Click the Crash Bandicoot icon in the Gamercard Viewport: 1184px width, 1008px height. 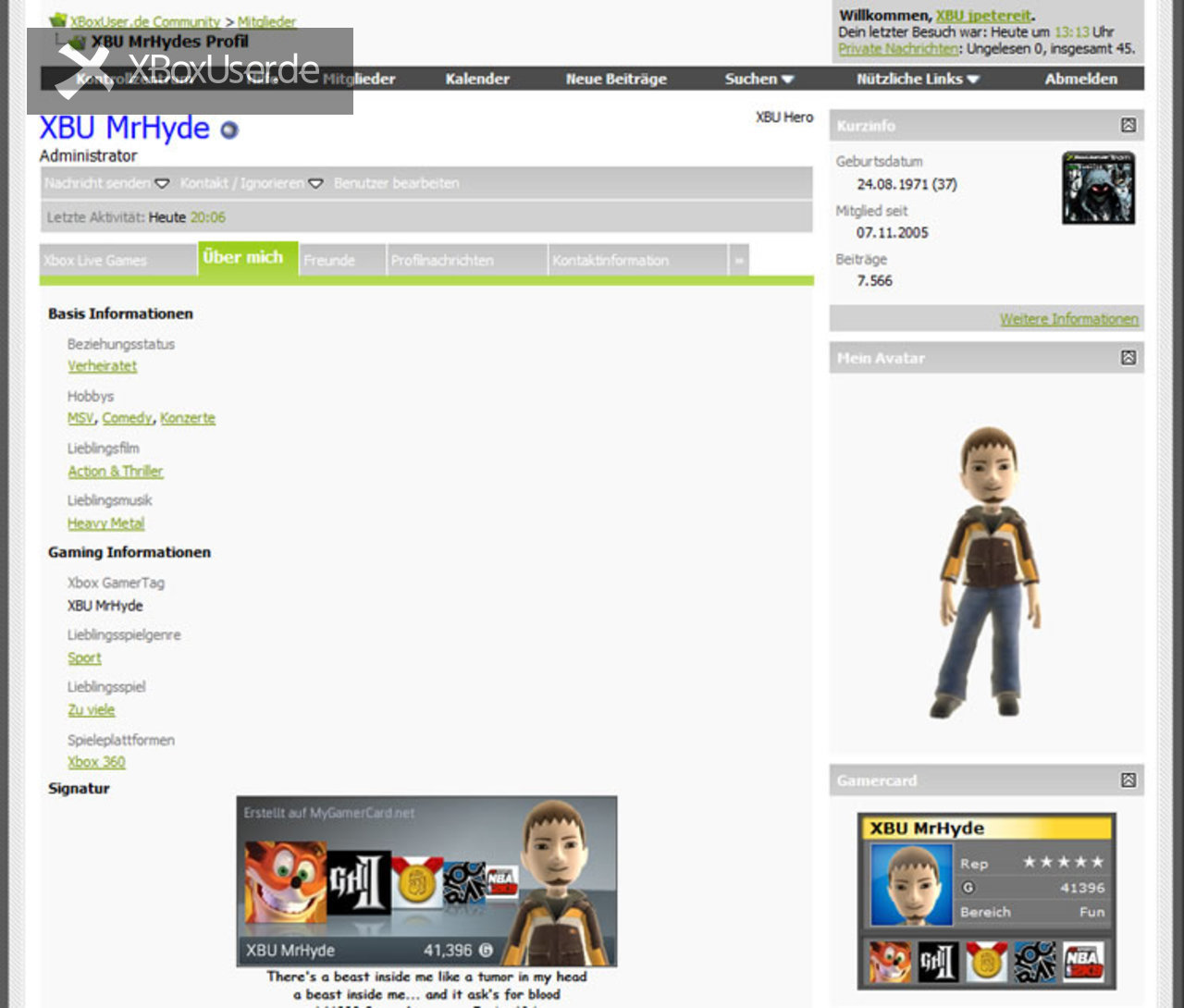pos(891,962)
